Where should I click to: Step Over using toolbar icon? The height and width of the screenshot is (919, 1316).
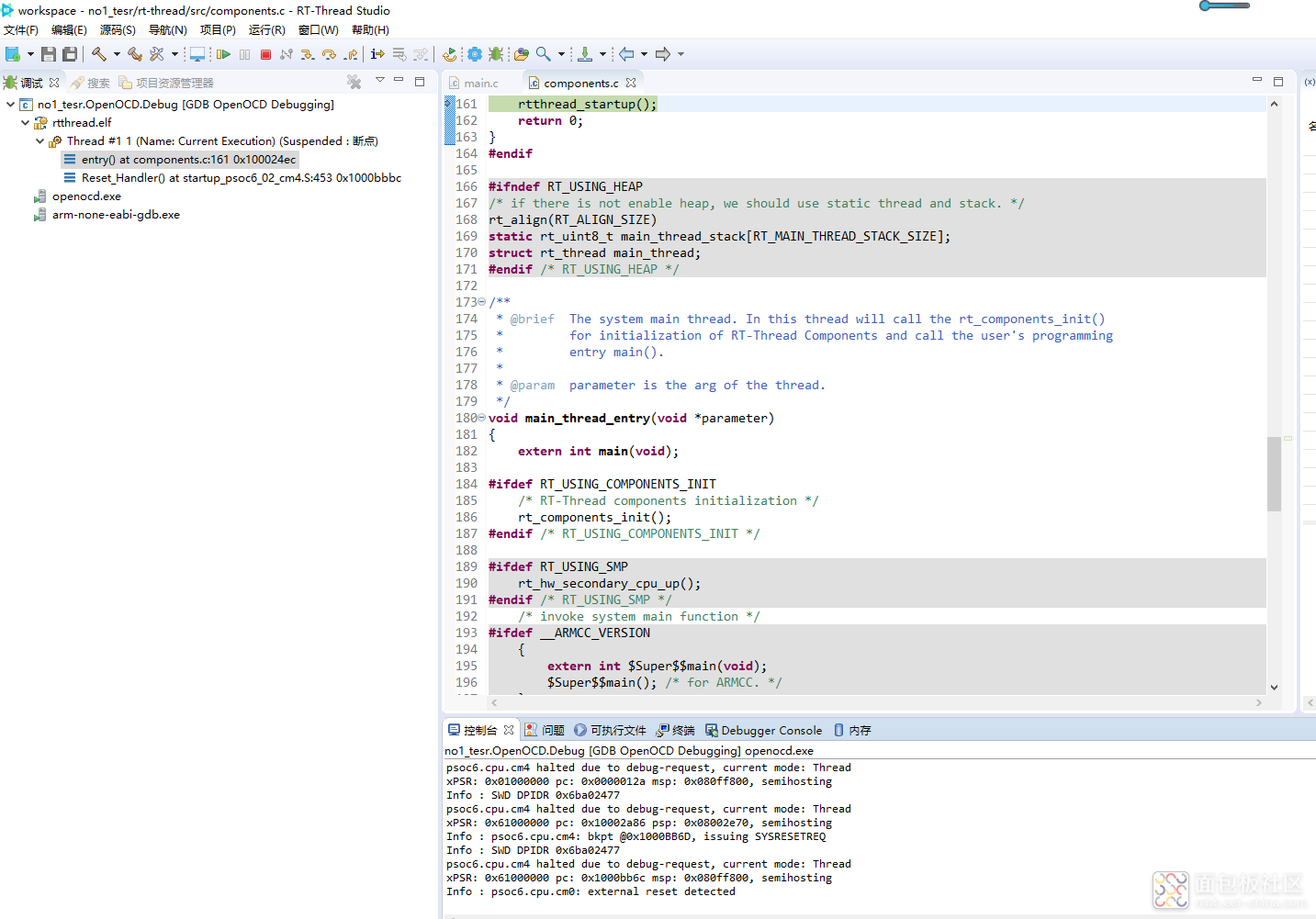[x=329, y=54]
